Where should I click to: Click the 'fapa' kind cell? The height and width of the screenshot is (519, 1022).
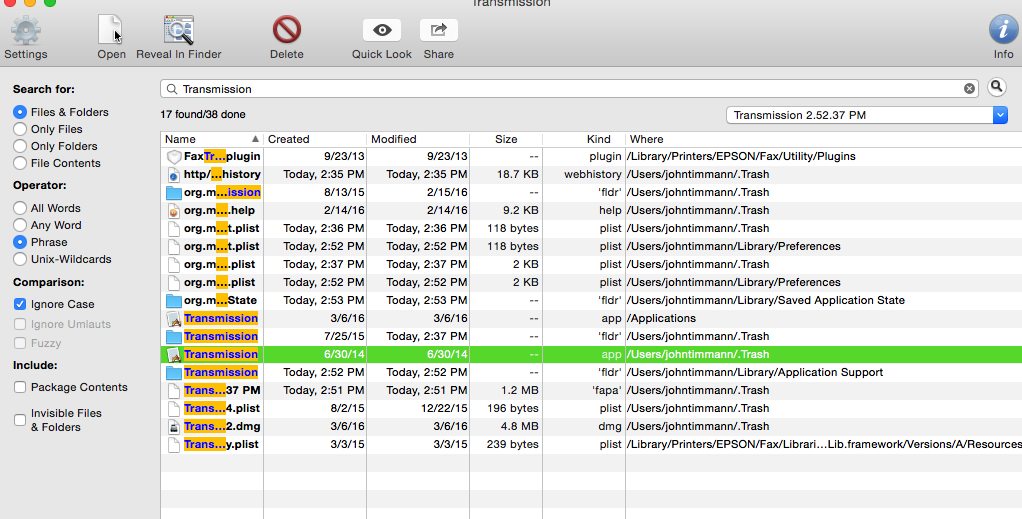[606, 391]
